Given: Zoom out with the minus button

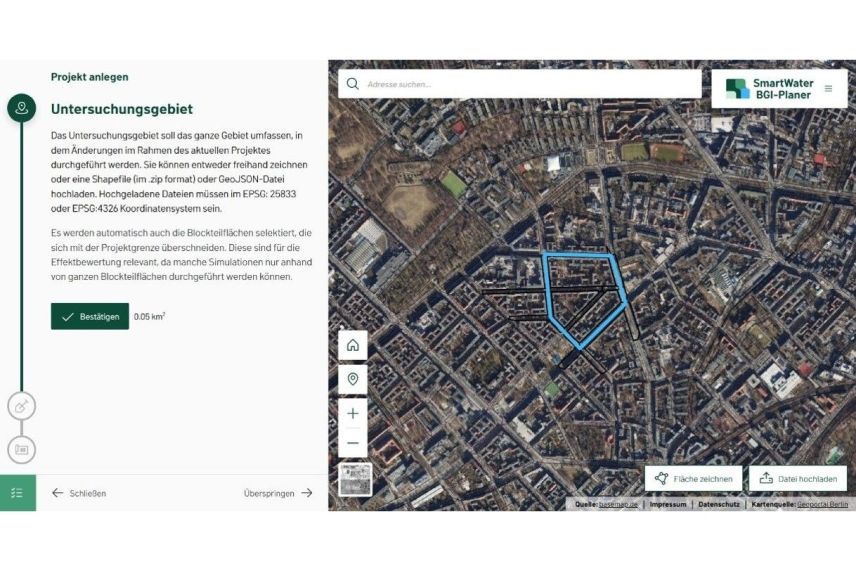Looking at the screenshot, I should coord(353,443).
